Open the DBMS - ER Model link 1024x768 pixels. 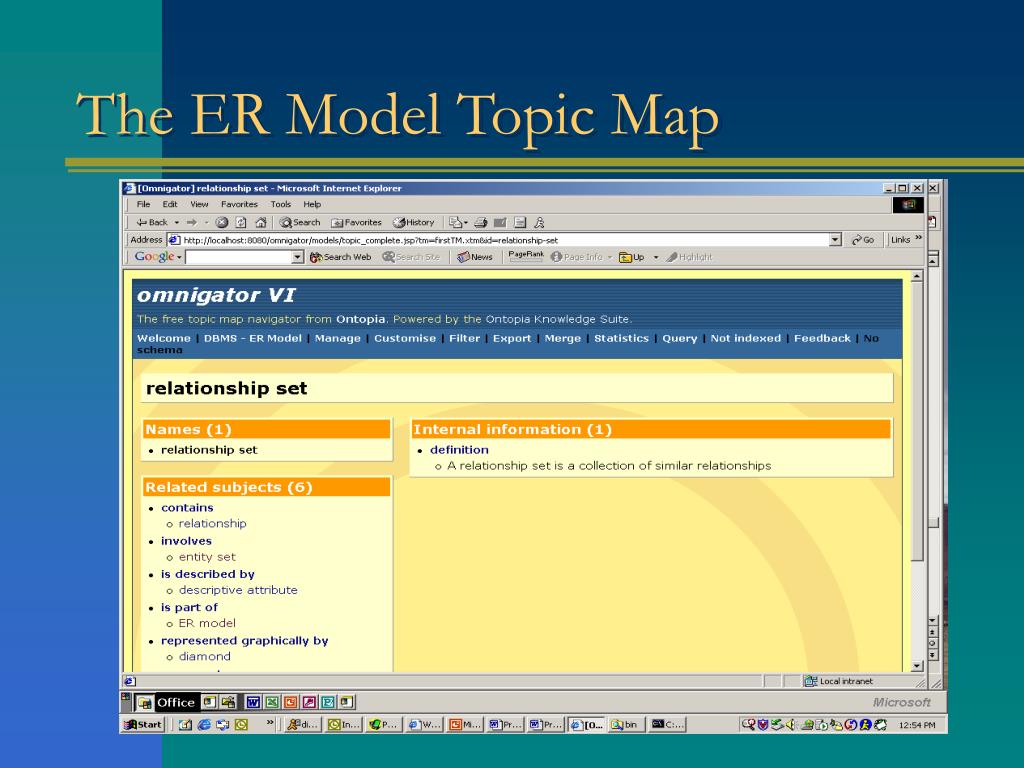click(253, 338)
